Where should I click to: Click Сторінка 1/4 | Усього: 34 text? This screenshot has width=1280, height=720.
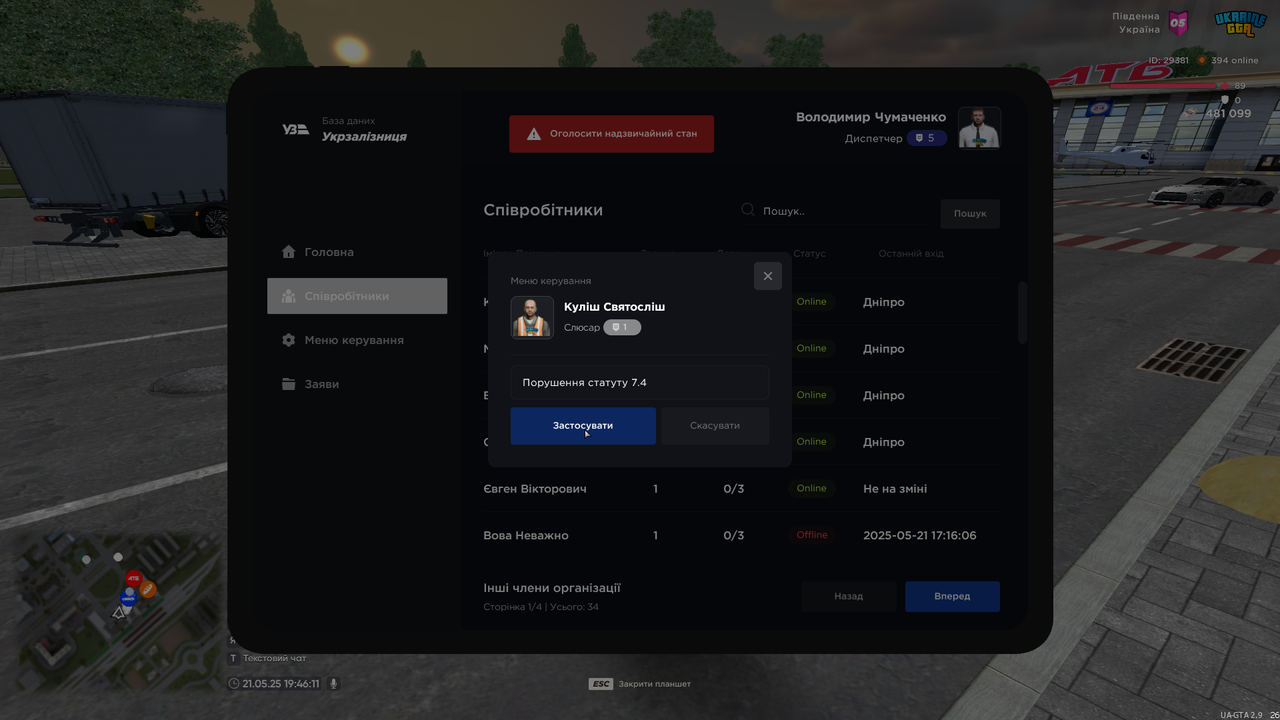pos(541,607)
